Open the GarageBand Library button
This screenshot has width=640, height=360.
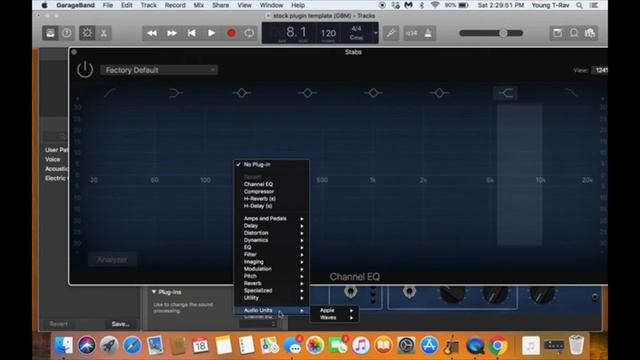pos(50,33)
